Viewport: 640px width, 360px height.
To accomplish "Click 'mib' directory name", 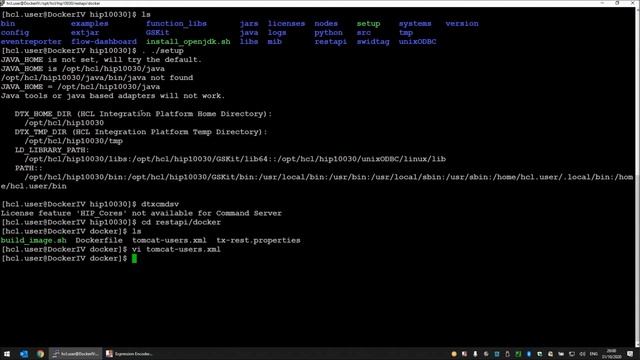I will click(275, 42).
